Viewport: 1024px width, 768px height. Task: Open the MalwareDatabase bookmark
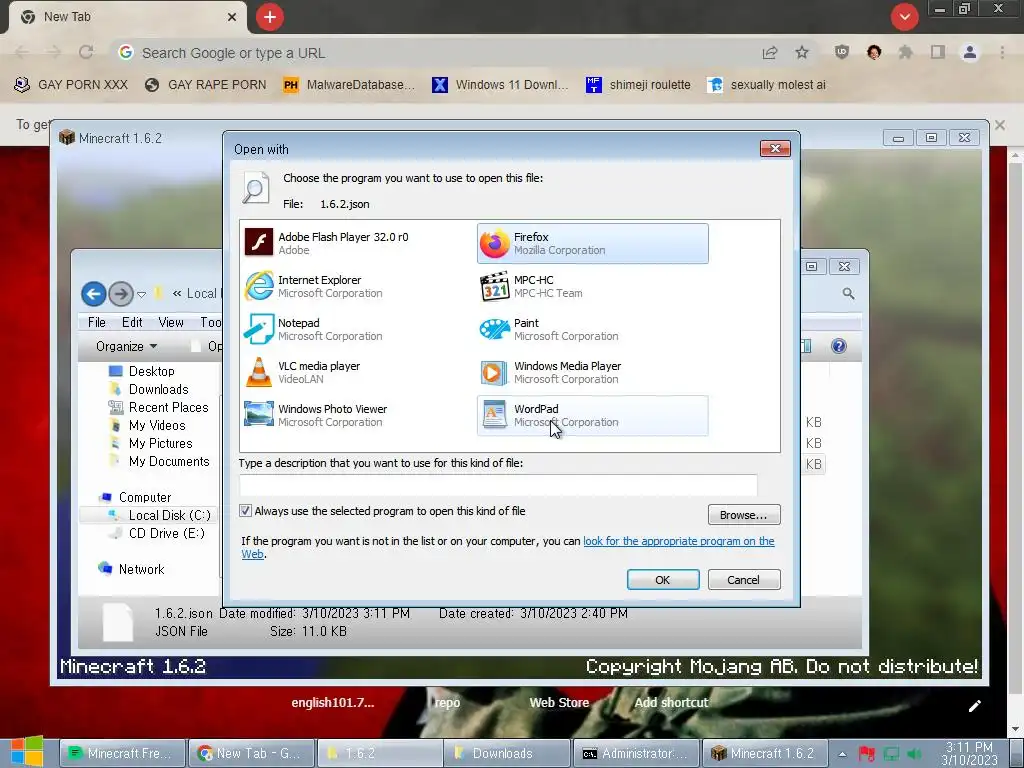[349, 84]
